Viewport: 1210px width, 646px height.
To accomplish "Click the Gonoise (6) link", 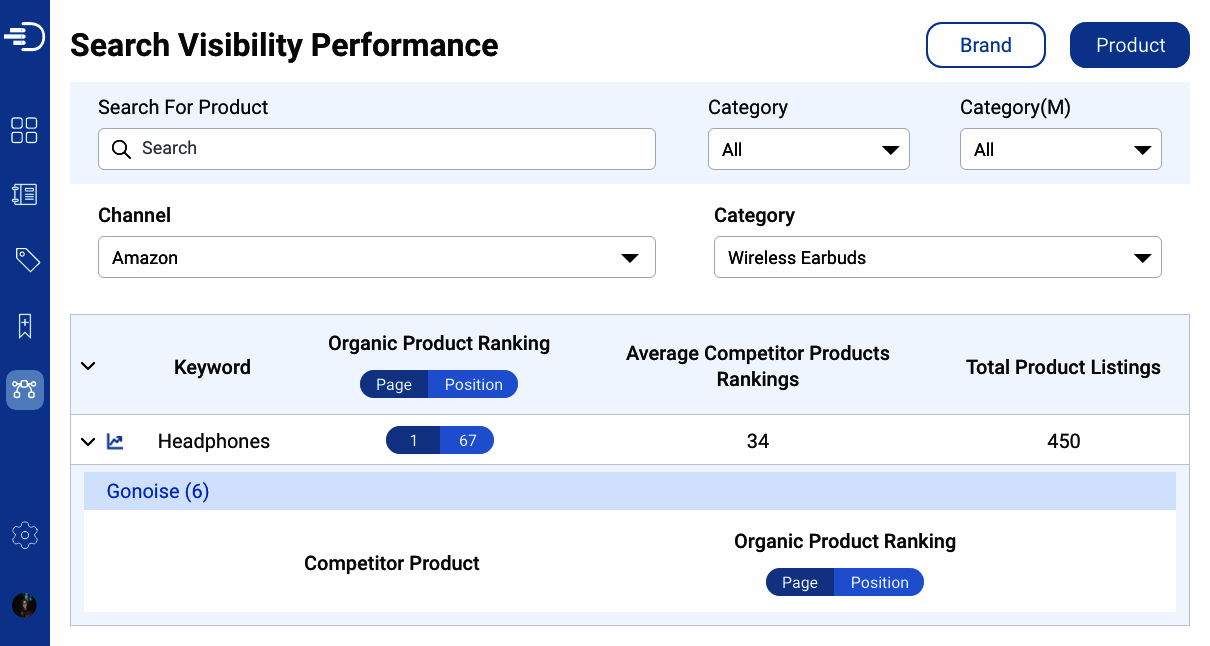I will [158, 491].
